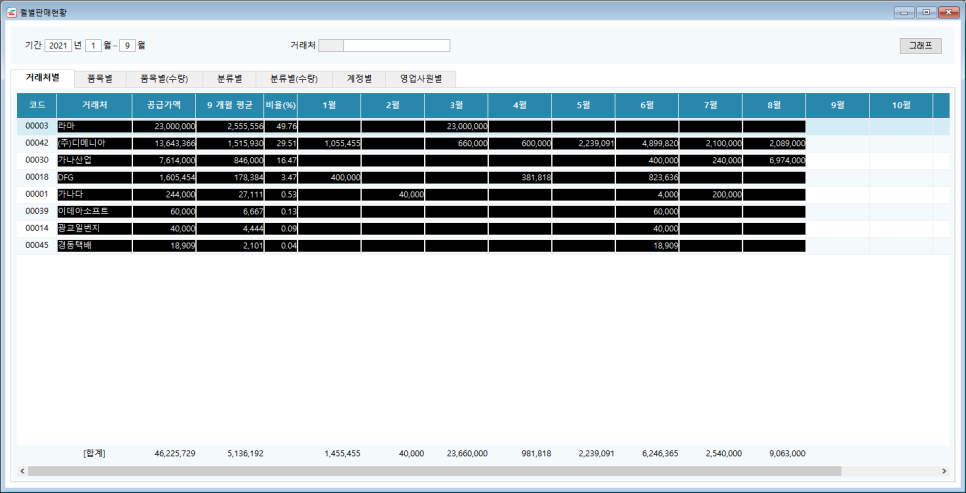Click the start month field showing 1

[x=93, y=46]
